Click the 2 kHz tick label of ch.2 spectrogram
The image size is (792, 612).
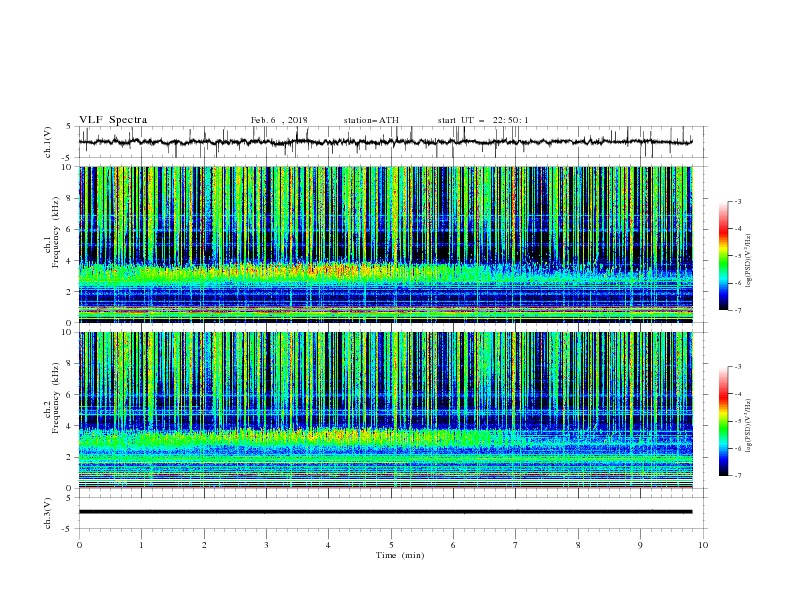(x=69, y=457)
